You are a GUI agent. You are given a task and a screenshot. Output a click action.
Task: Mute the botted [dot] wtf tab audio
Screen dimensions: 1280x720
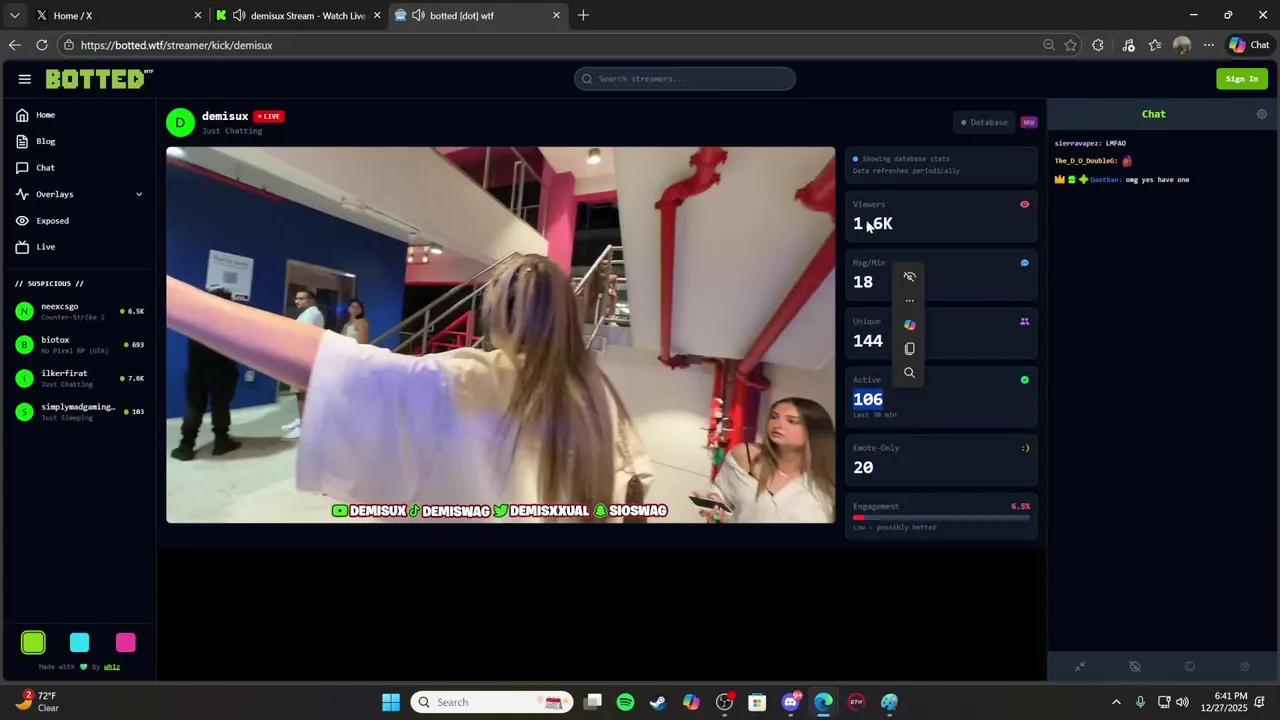418,15
